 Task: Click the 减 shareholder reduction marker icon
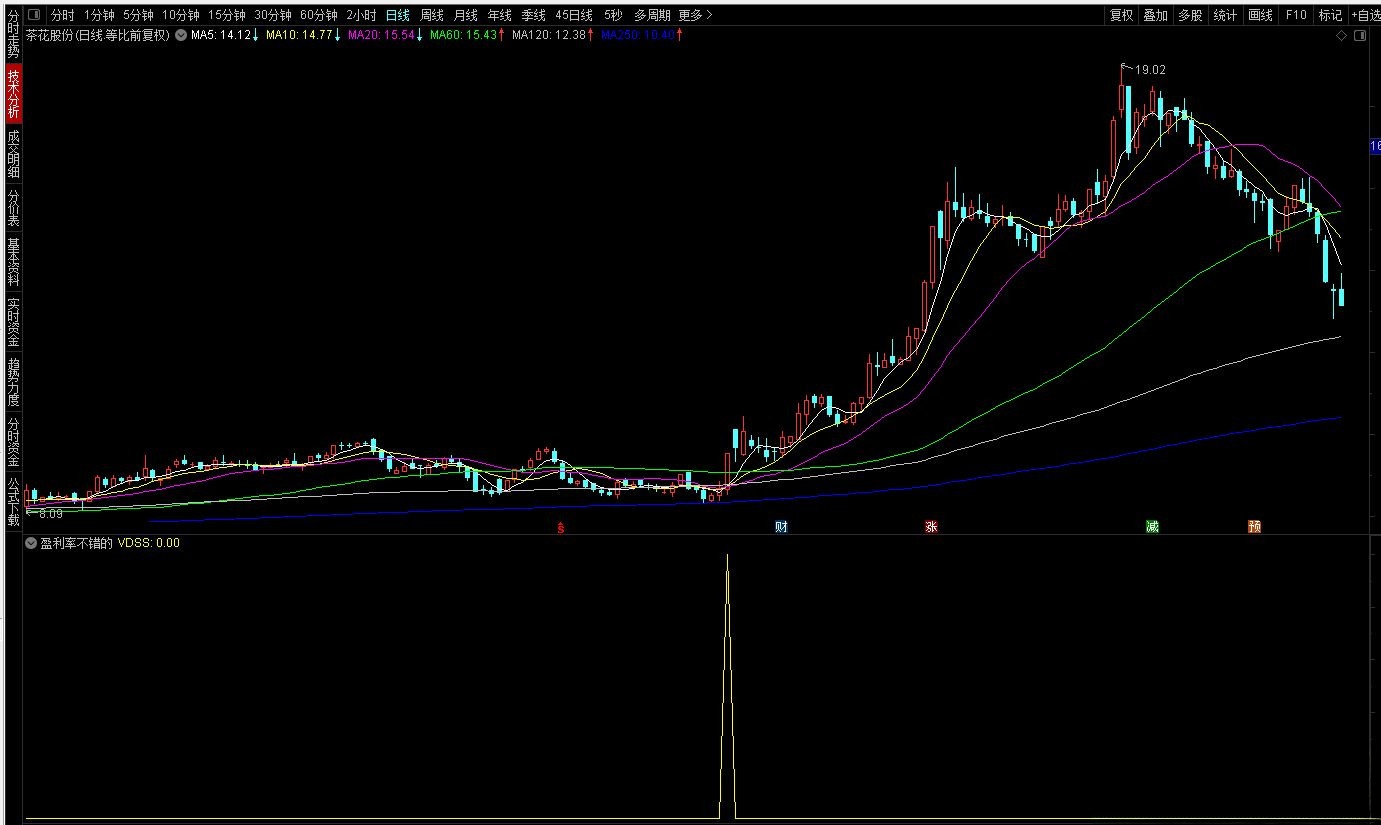[1153, 526]
